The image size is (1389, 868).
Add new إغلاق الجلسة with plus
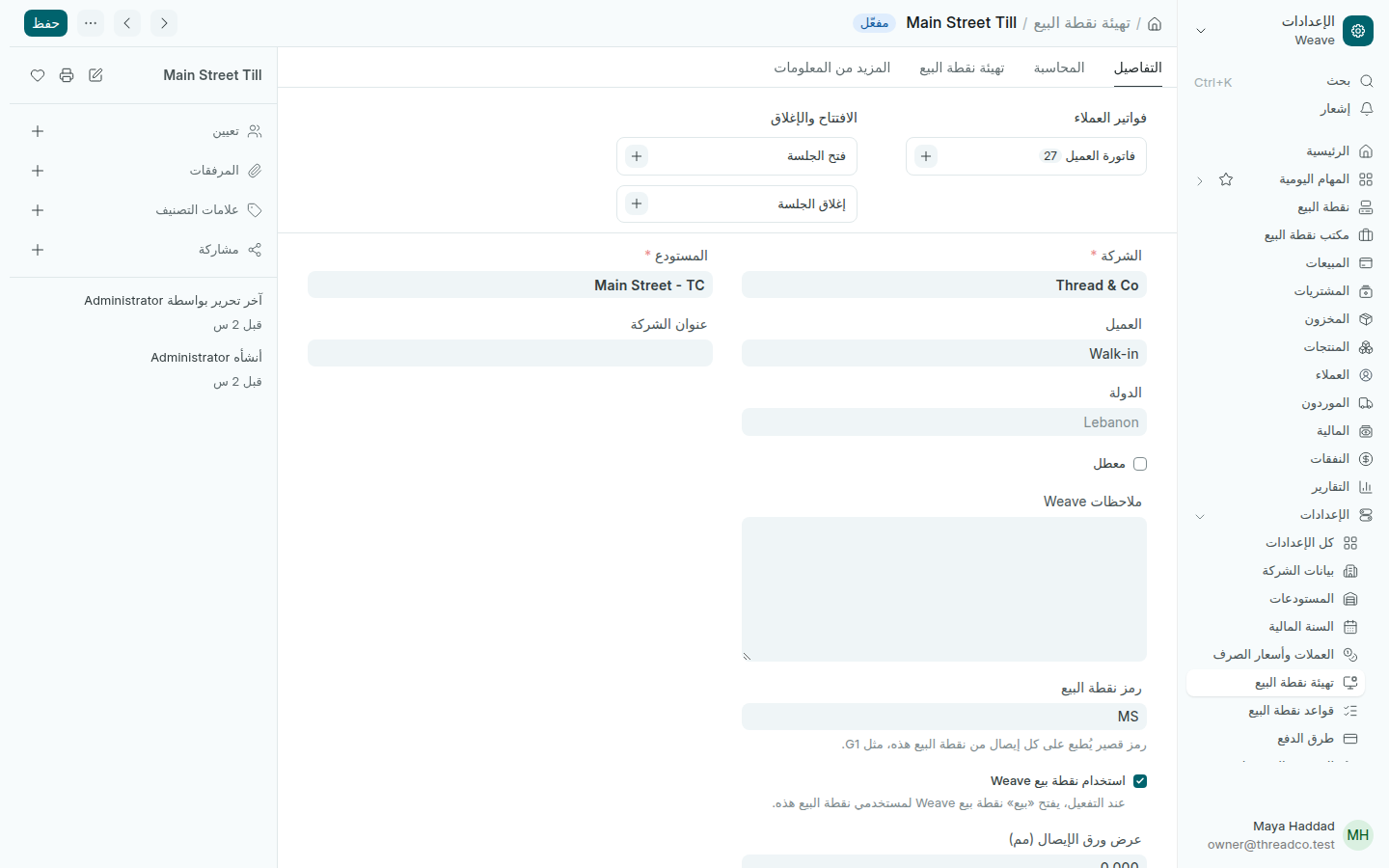point(637,203)
